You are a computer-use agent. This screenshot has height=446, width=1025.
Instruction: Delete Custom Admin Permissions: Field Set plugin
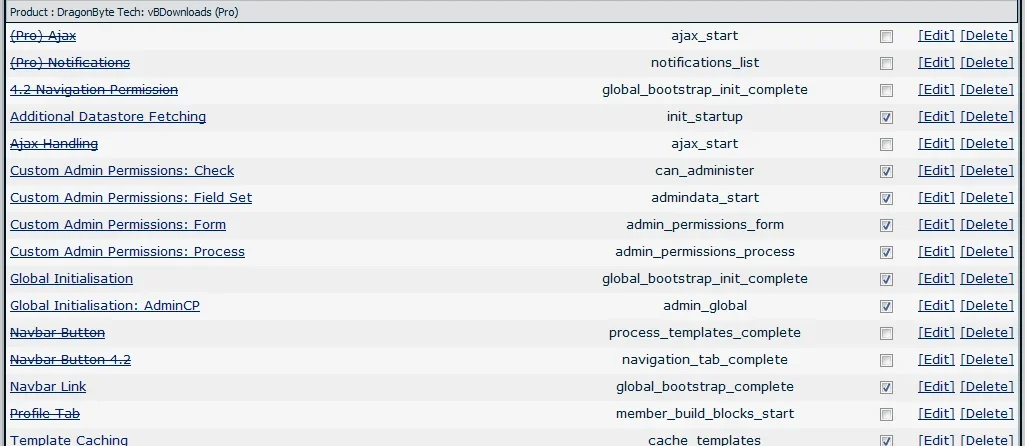(x=987, y=197)
